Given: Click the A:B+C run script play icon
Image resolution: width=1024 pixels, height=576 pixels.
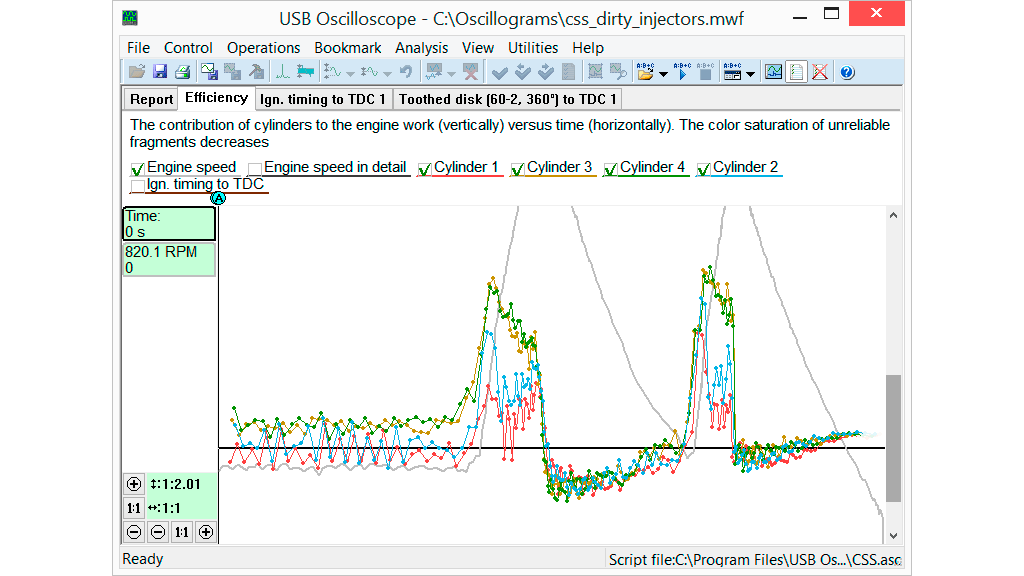Looking at the screenshot, I should 683,72.
